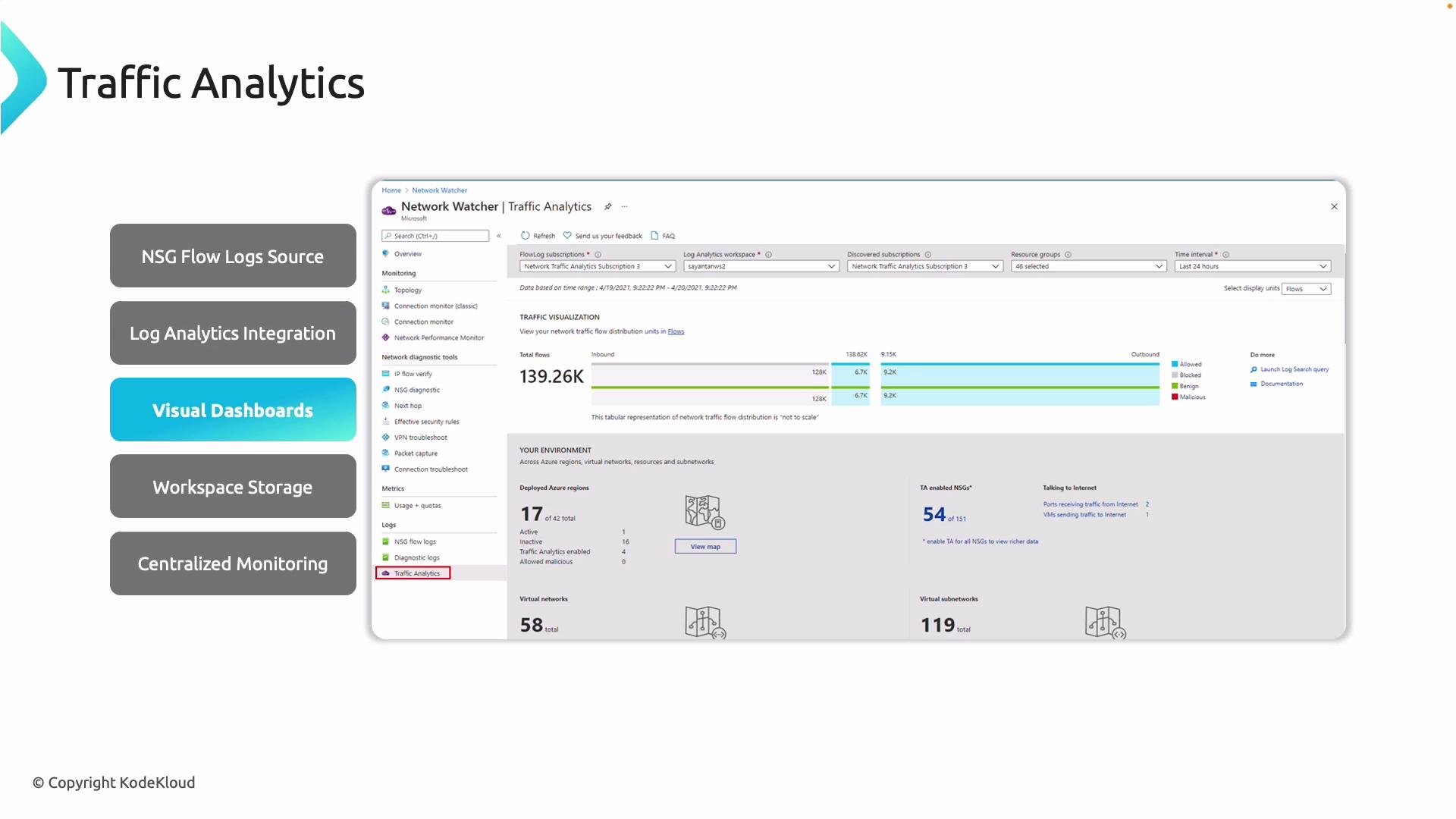Click the NSG flow logs icon
This screenshot has height=819, width=1456.
coord(385,541)
